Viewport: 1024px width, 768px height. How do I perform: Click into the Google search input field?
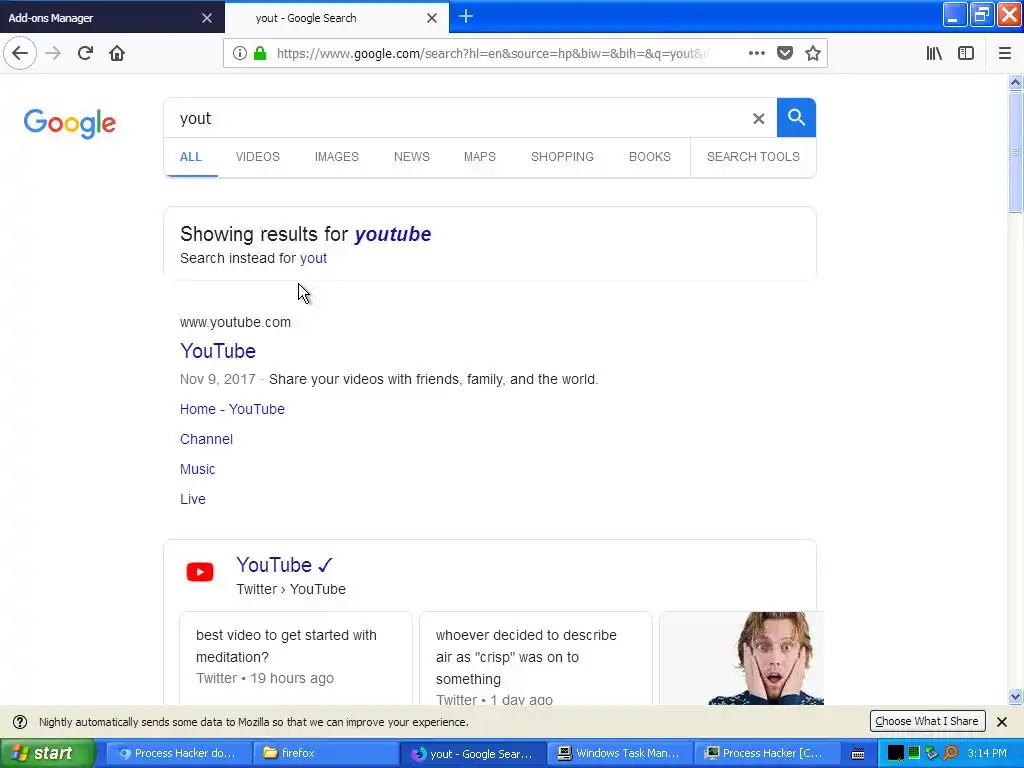pyautogui.click(x=457, y=118)
